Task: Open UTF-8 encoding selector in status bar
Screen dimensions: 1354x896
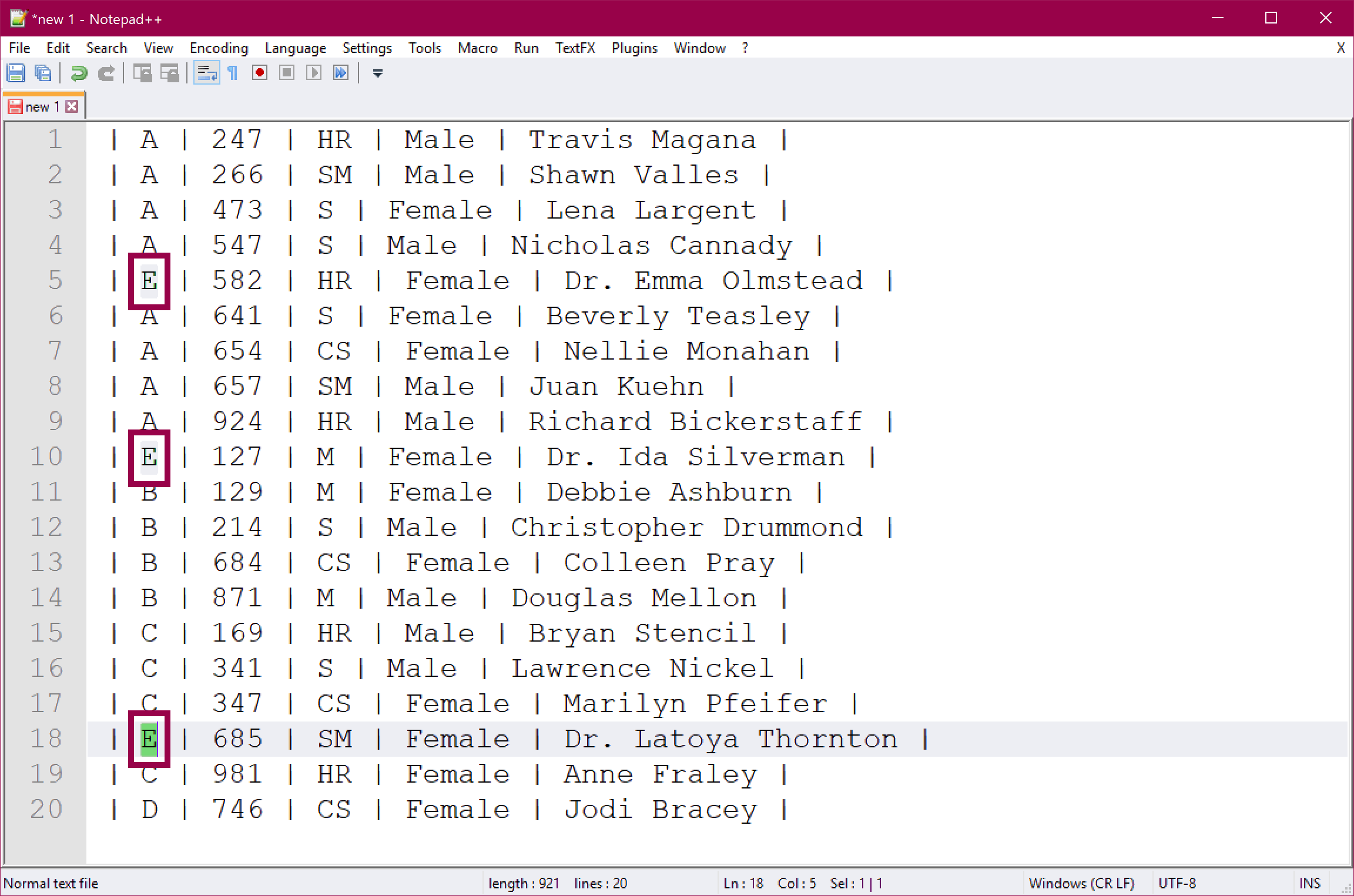Action: pyautogui.click(x=1177, y=883)
